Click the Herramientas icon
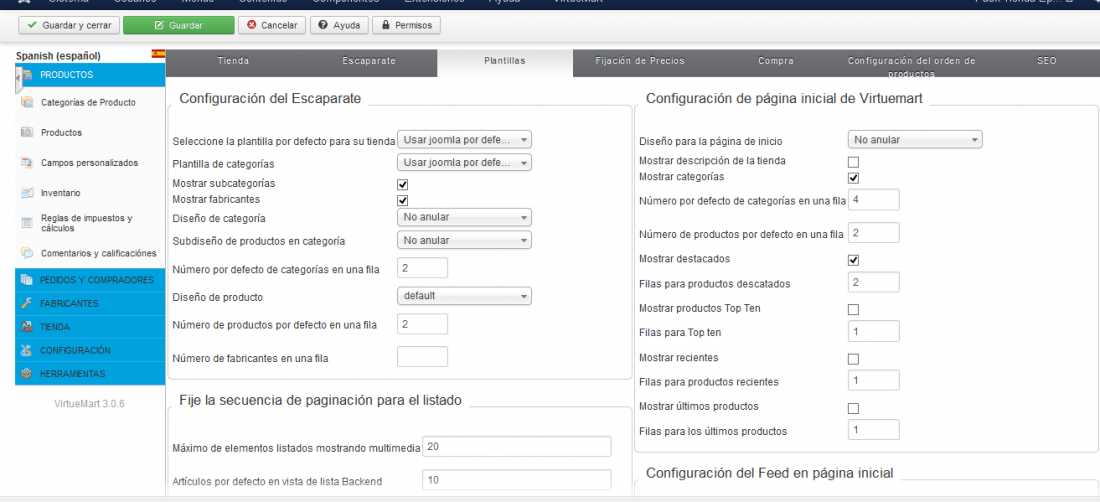The image size is (1100, 502). [27, 374]
